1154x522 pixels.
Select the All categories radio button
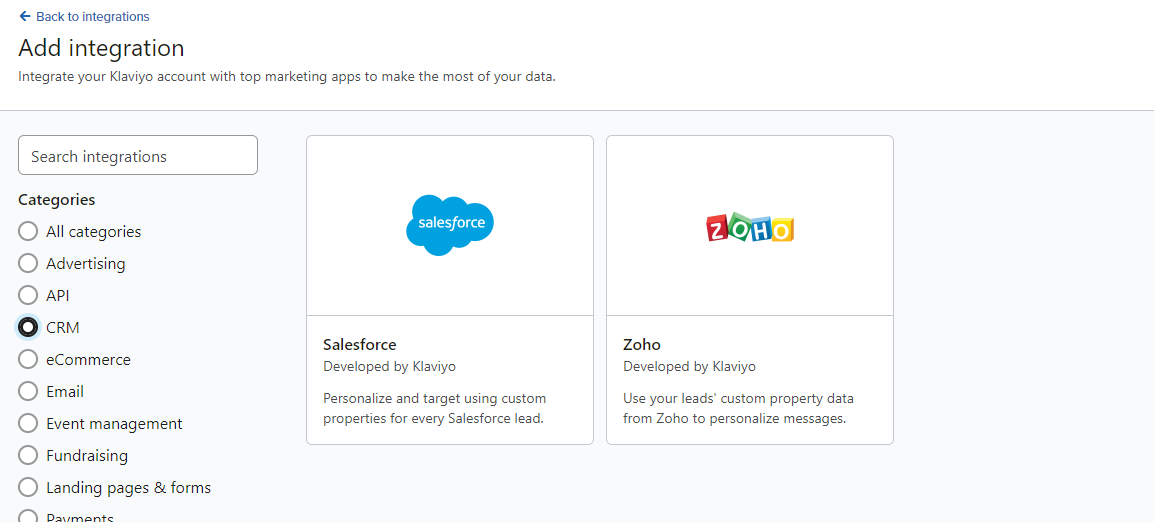click(28, 231)
